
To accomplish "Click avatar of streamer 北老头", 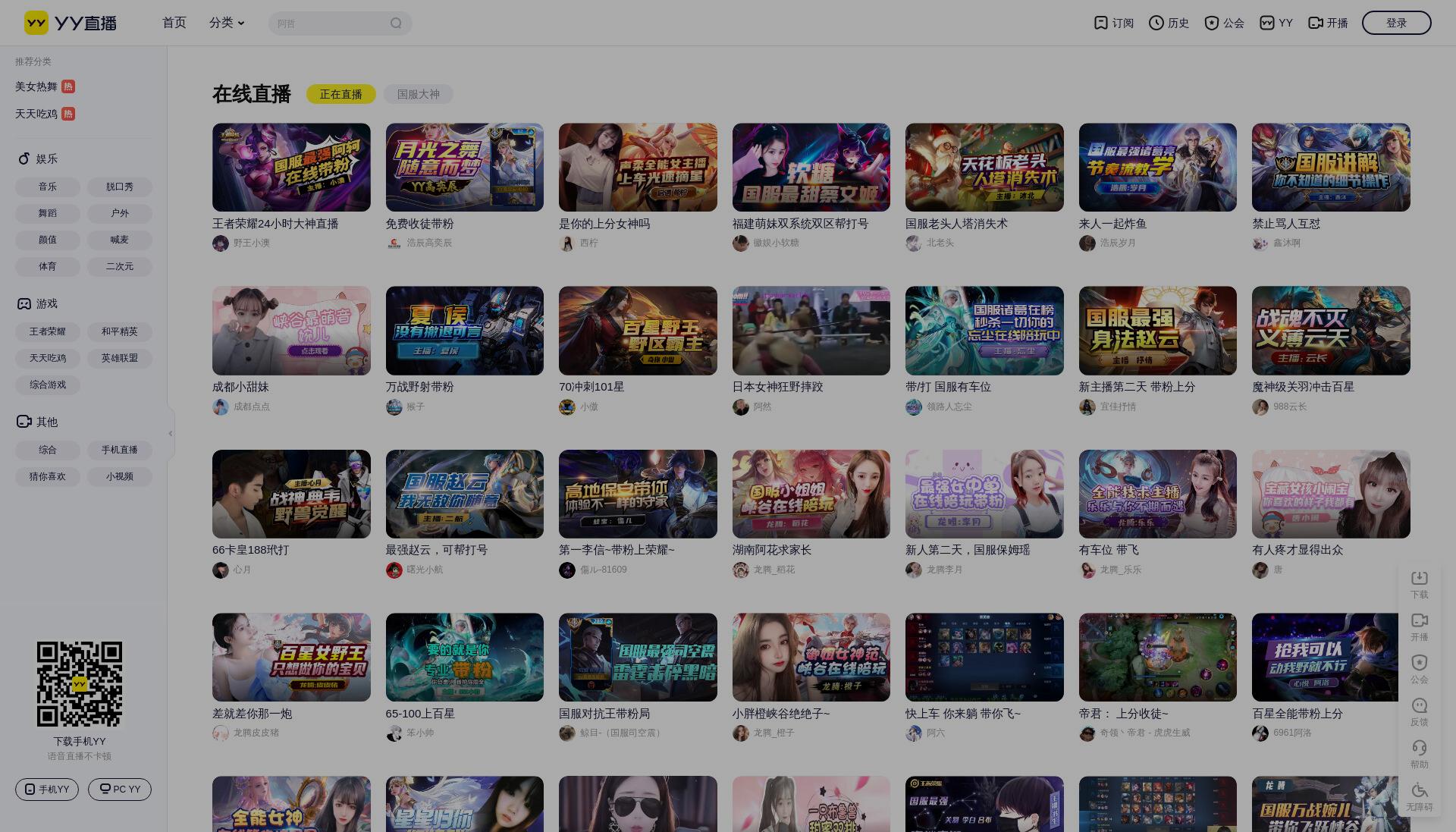I will [x=914, y=243].
